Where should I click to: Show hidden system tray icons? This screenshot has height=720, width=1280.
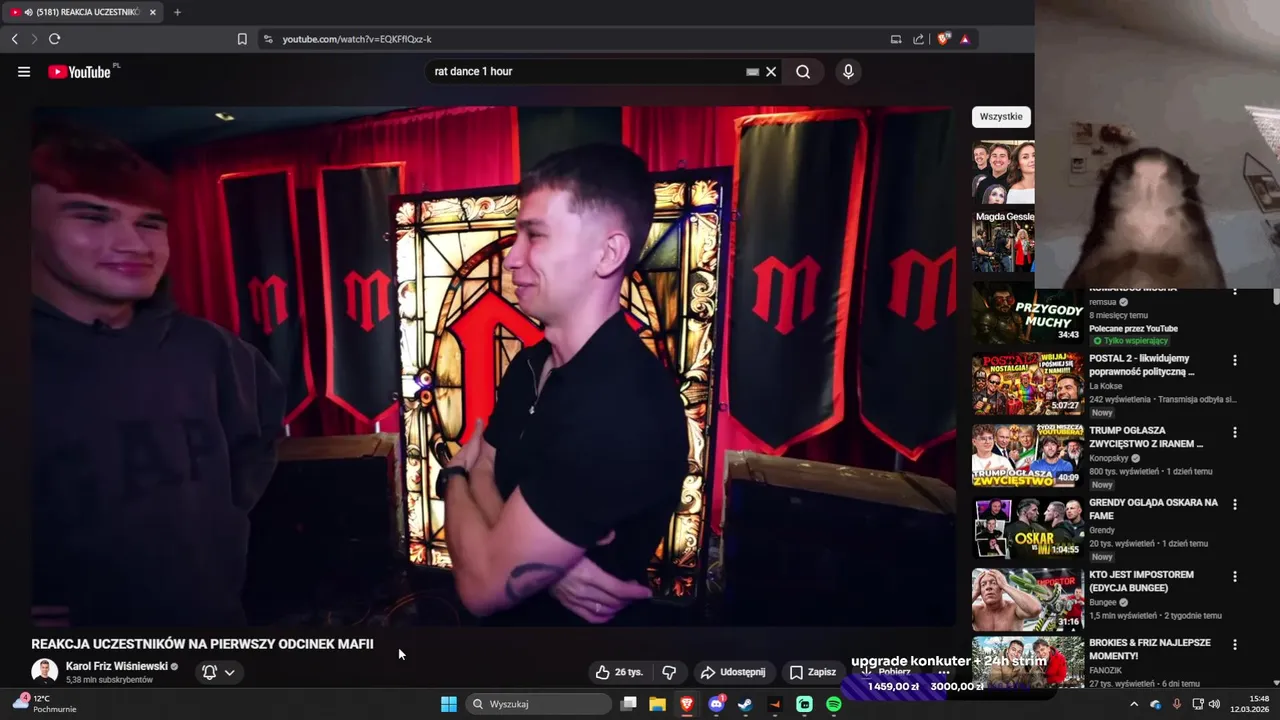1133,704
